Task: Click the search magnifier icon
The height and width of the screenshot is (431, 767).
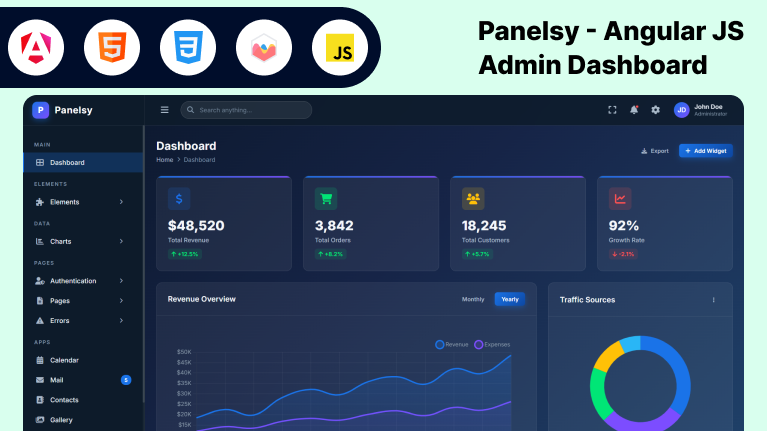Action: click(x=190, y=110)
